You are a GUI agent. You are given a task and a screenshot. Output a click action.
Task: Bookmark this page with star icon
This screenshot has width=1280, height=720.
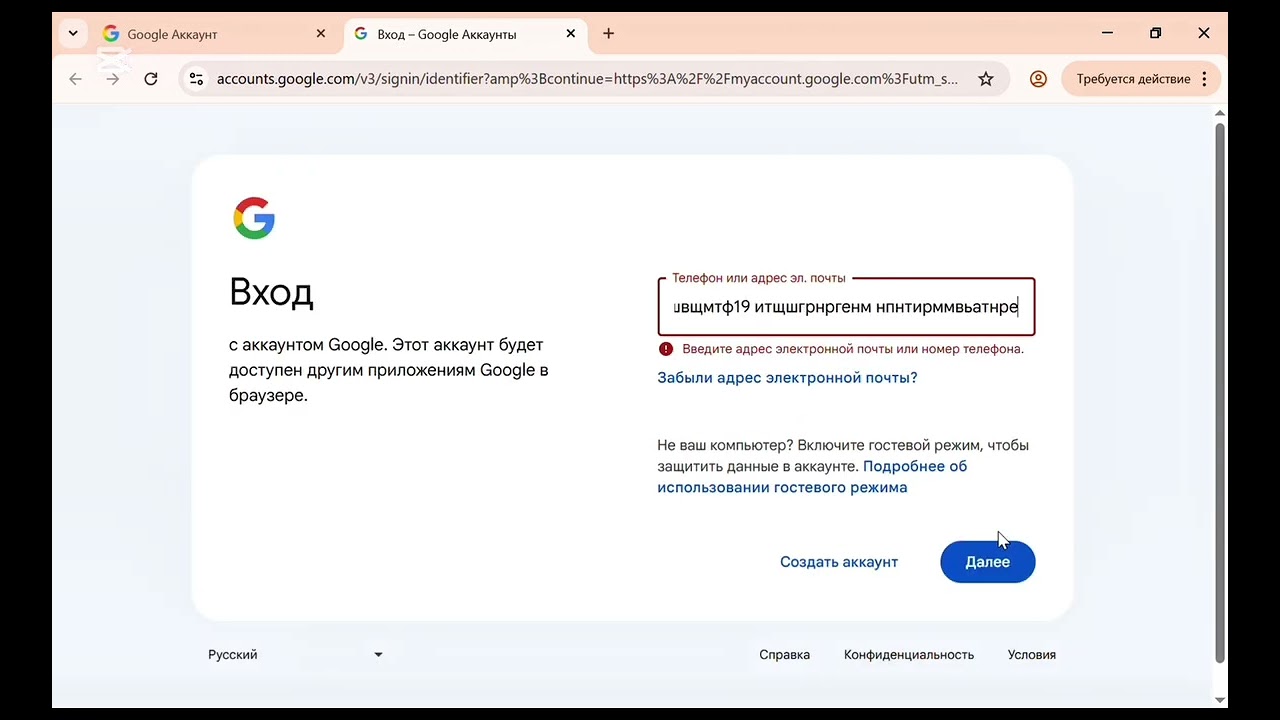[986, 79]
